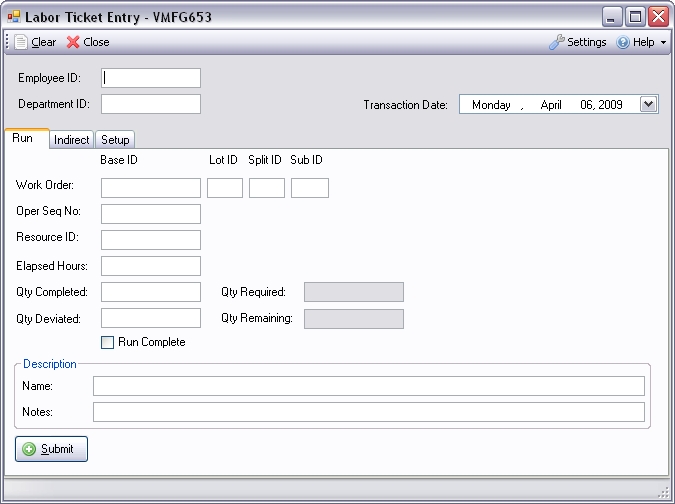Click the status bar resize grip

[x=664, y=492]
